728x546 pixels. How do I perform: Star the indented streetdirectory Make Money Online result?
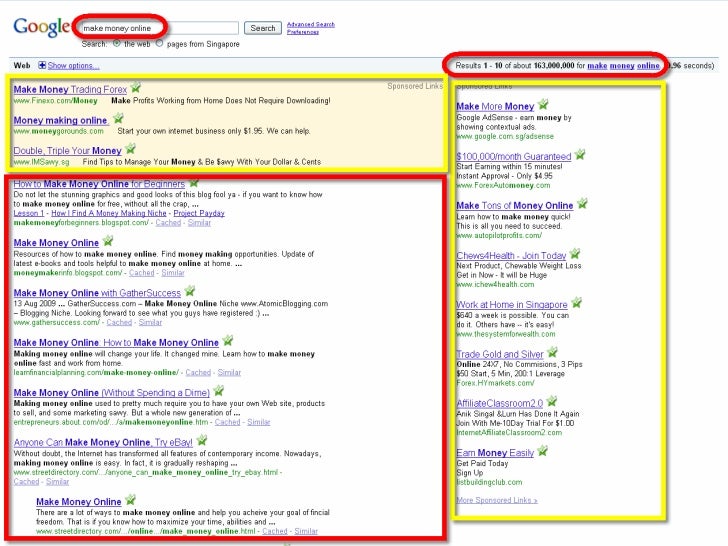pos(130,500)
